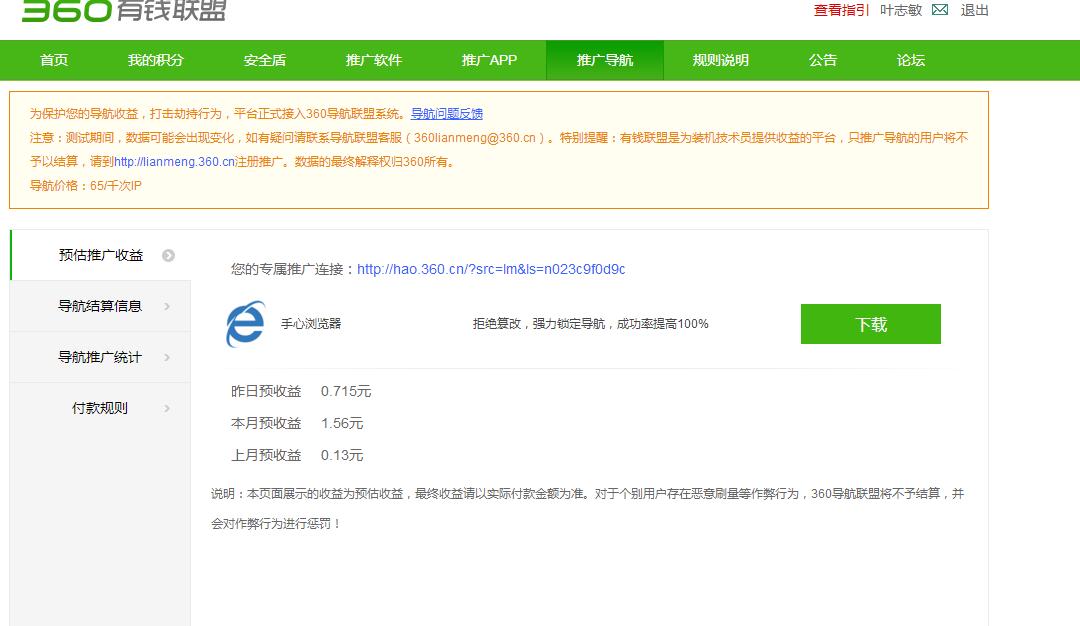Click the 您的专属推广连接 label

[x=293, y=269]
